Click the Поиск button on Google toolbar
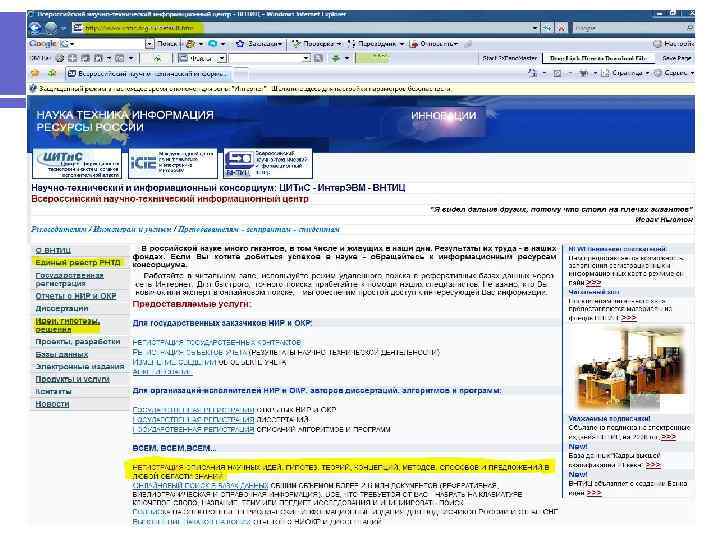Image resolution: width=720 pixels, height=540 pixels. tap(167, 44)
